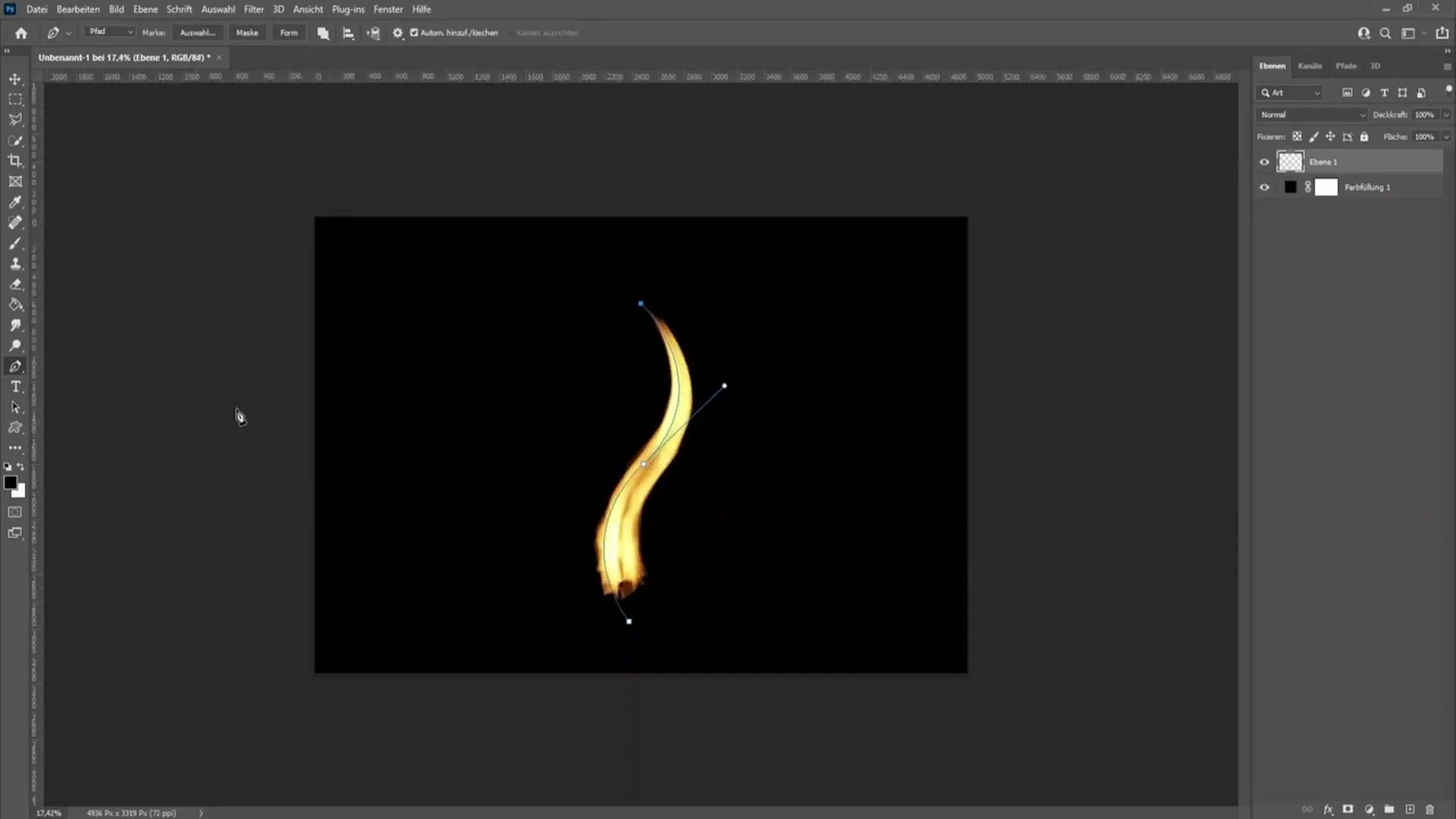Viewport: 1456px width, 819px height.
Task: Select the Rectangular Marquee tool
Action: (15, 99)
